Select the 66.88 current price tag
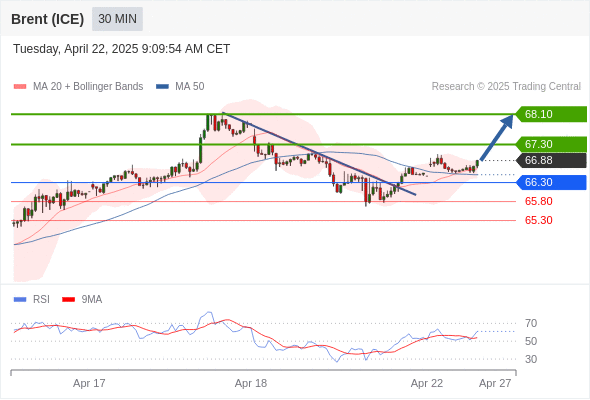Screen dimensions: 590x400 [x=551, y=160]
